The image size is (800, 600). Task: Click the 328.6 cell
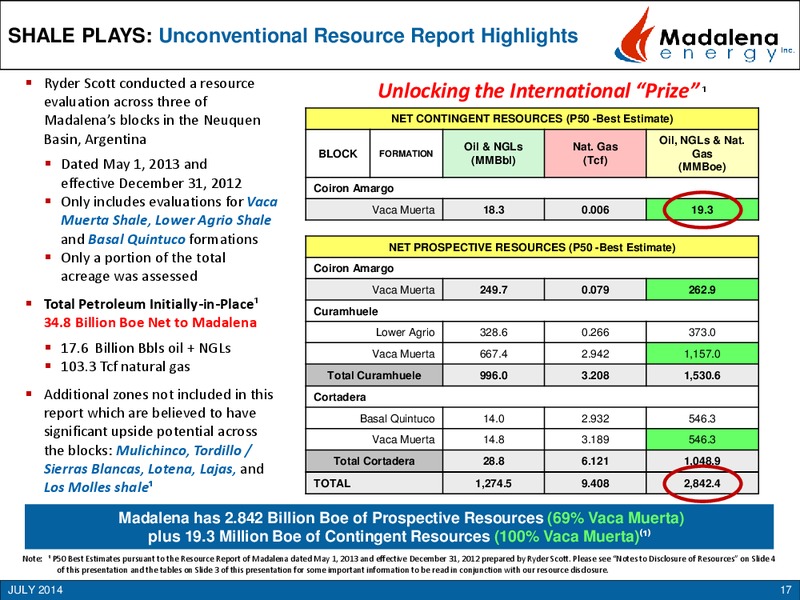tap(493, 333)
